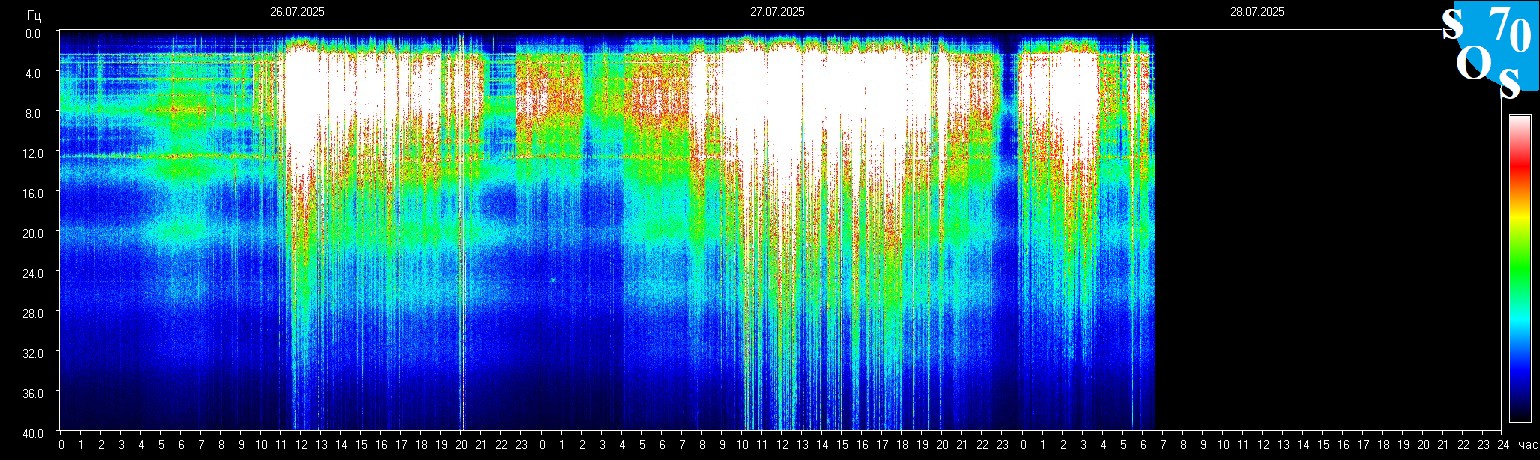Click the 36.0 frequency axis label

click(x=31, y=393)
